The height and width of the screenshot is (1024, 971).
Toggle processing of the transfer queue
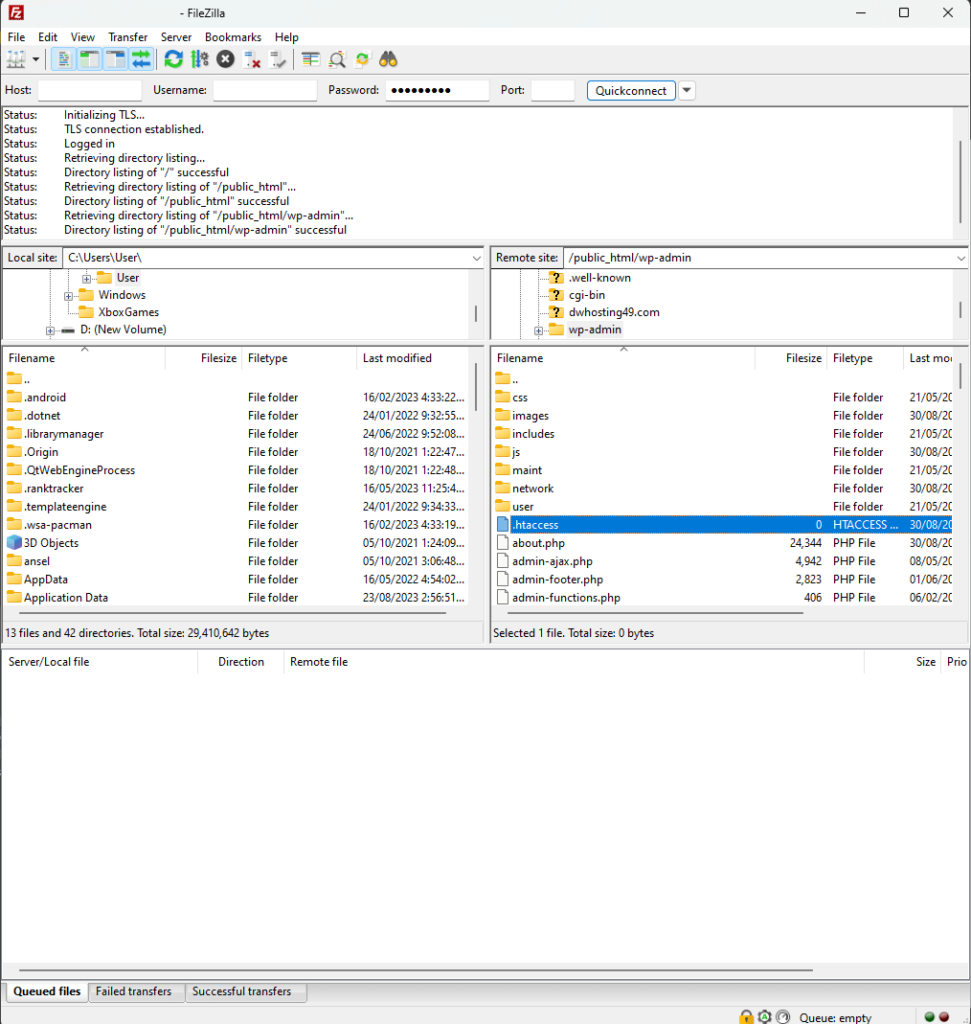(x=200, y=59)
